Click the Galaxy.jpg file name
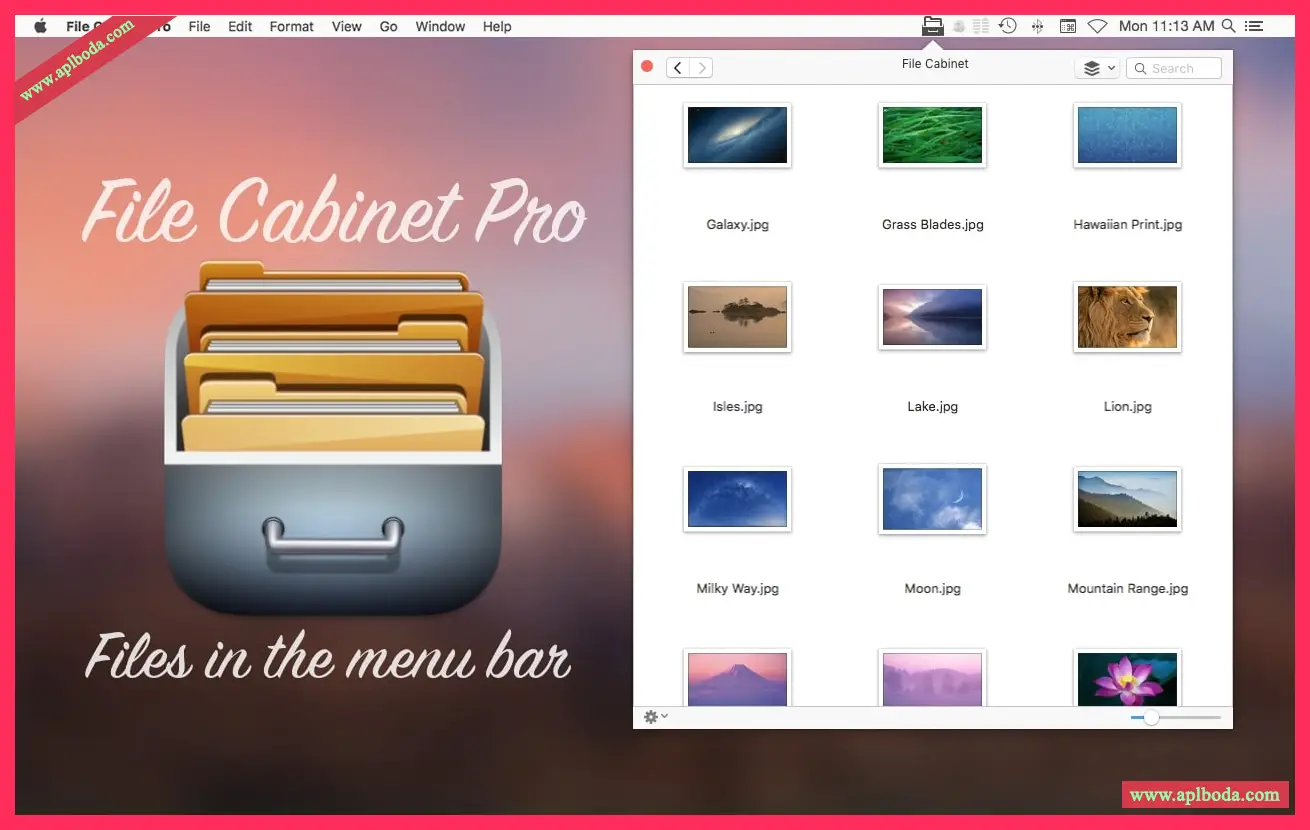The image size is (1310, 830). (x=738, y=225)
